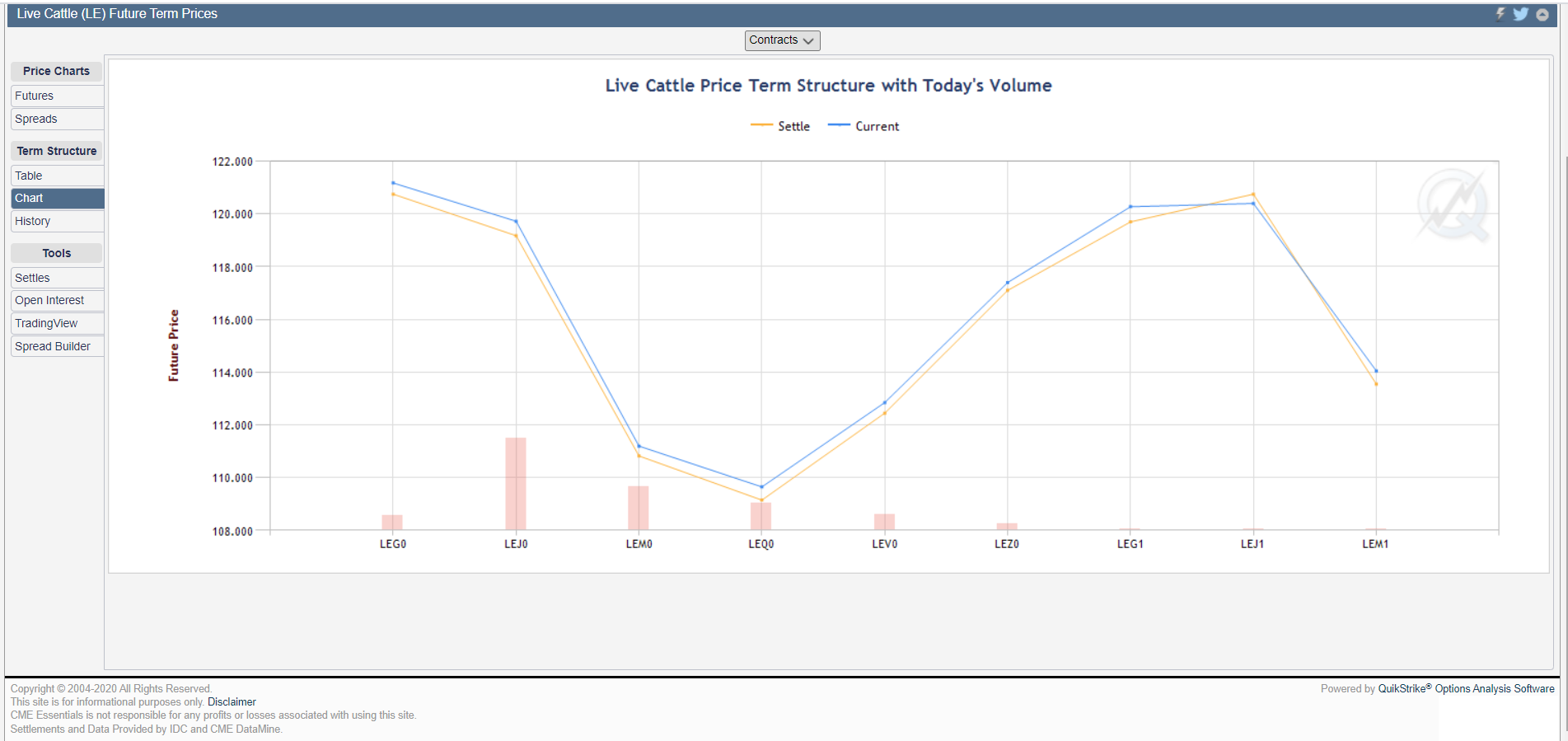Click the Tools section header
This screenshot has height=741, width=1568.
[56, 253]
